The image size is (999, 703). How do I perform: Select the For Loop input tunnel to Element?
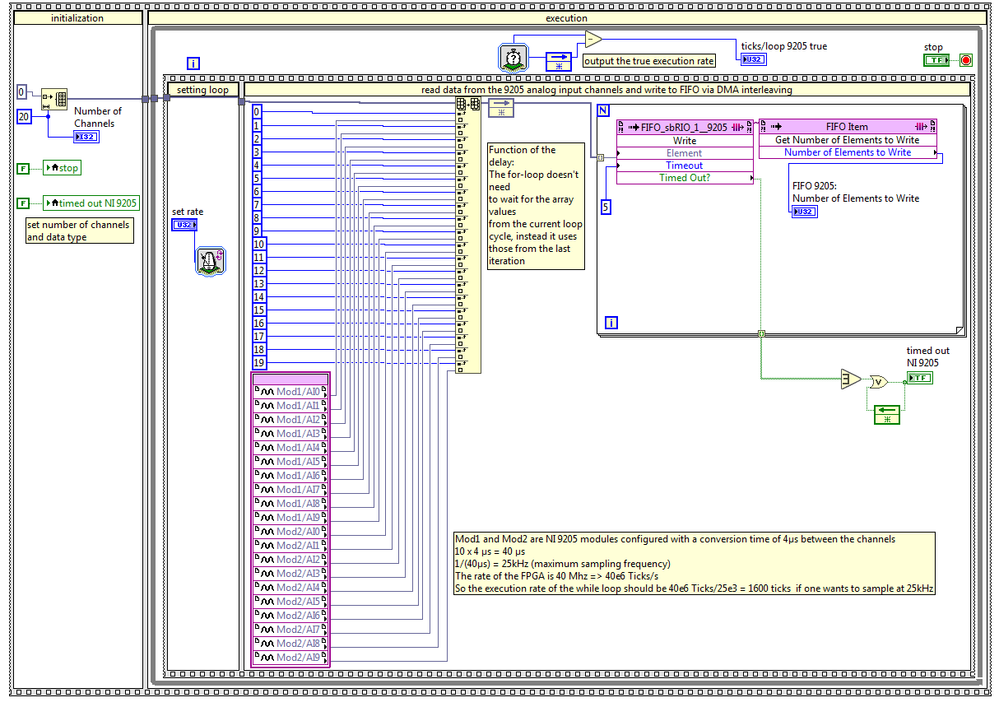(x=600, y=157)
